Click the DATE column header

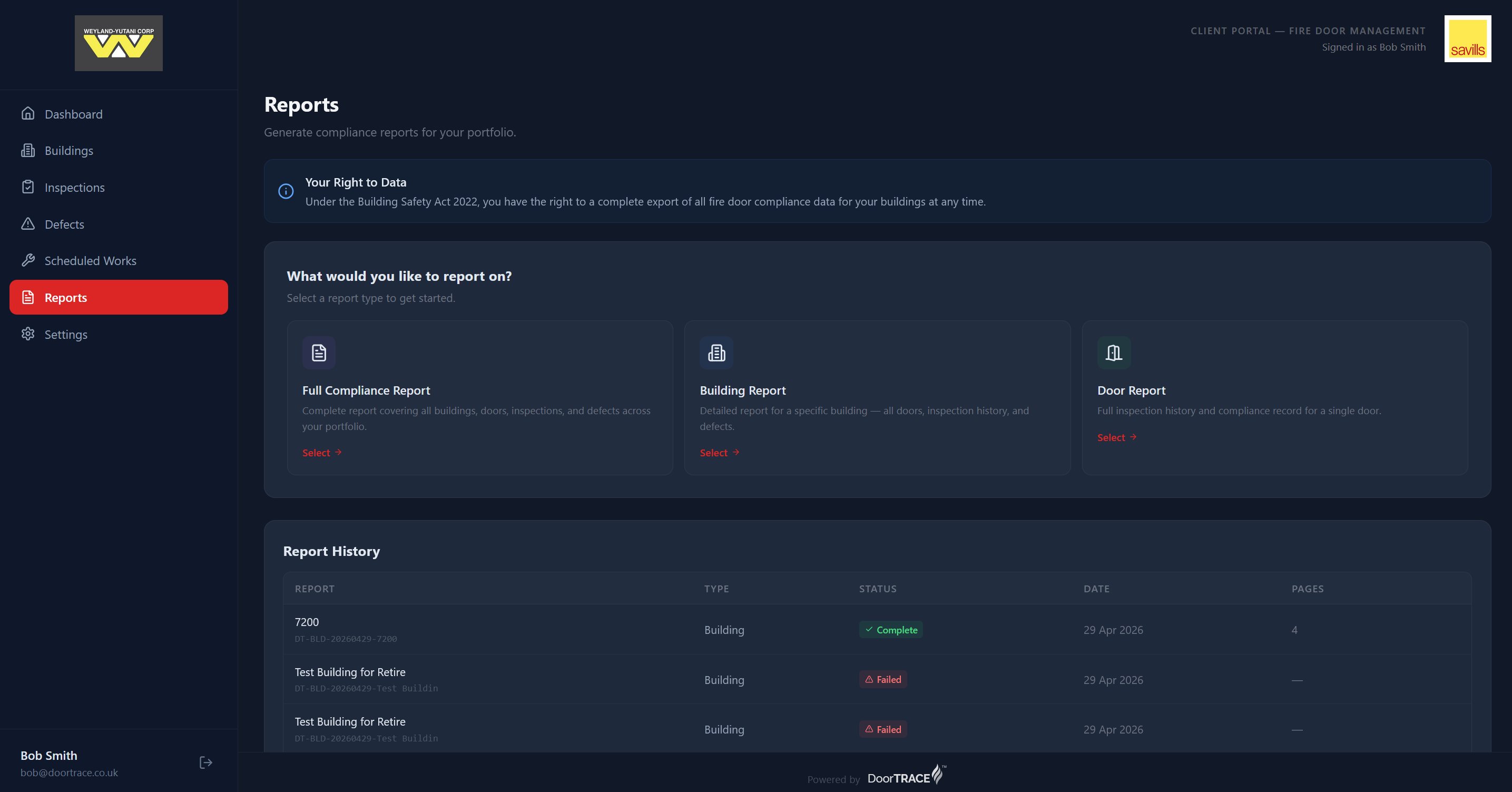click(1096, 588)
